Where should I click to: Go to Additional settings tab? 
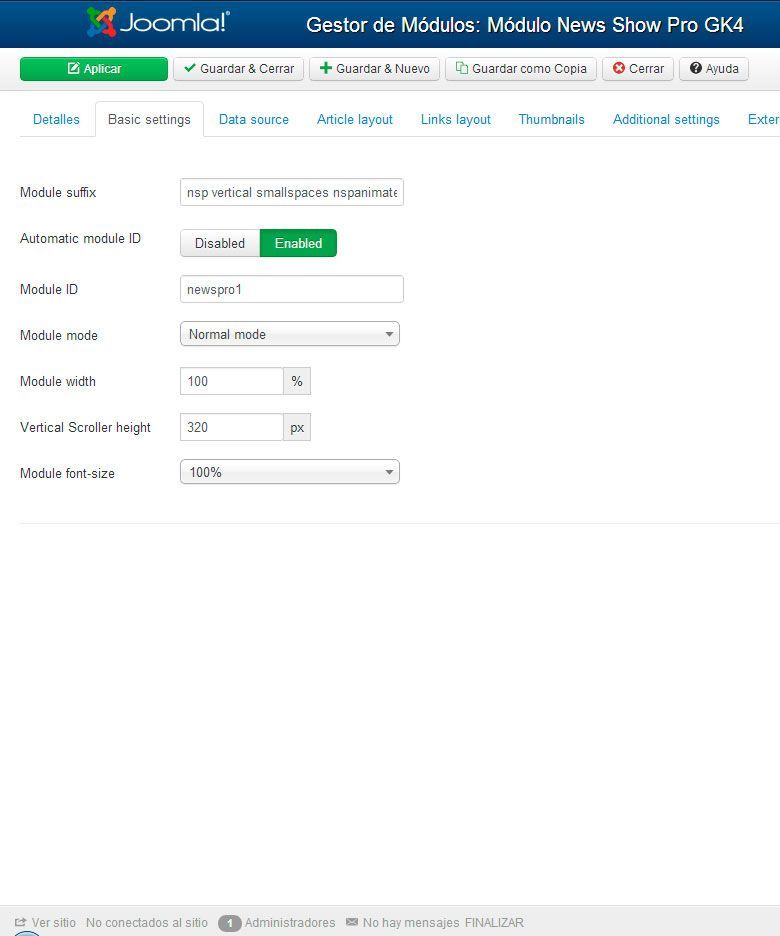pos(666,119)
